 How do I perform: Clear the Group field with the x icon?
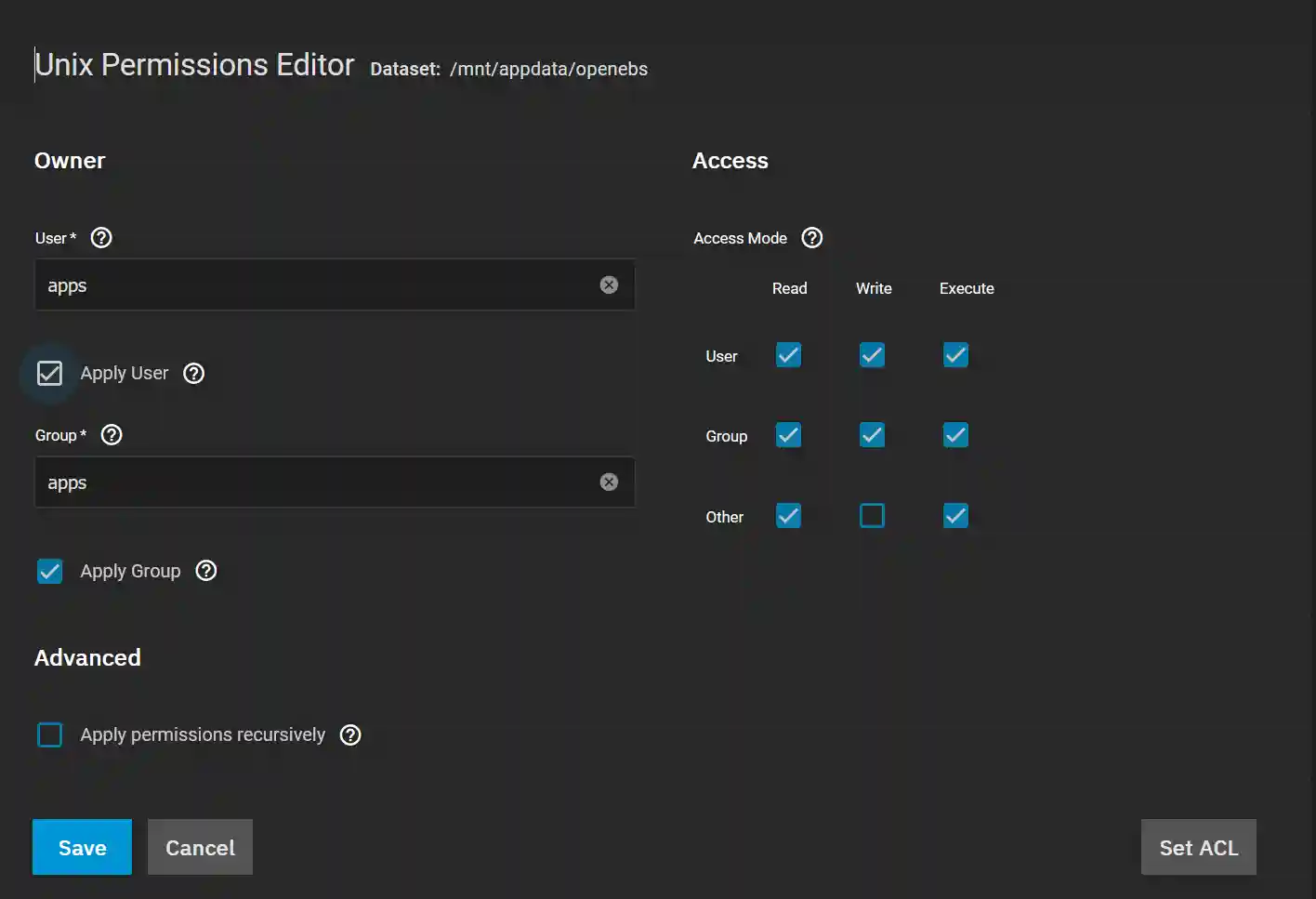(609, 482)
